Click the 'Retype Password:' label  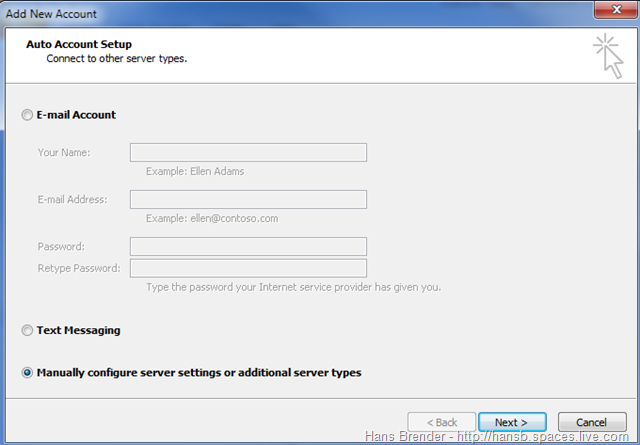tap(79, 268)
